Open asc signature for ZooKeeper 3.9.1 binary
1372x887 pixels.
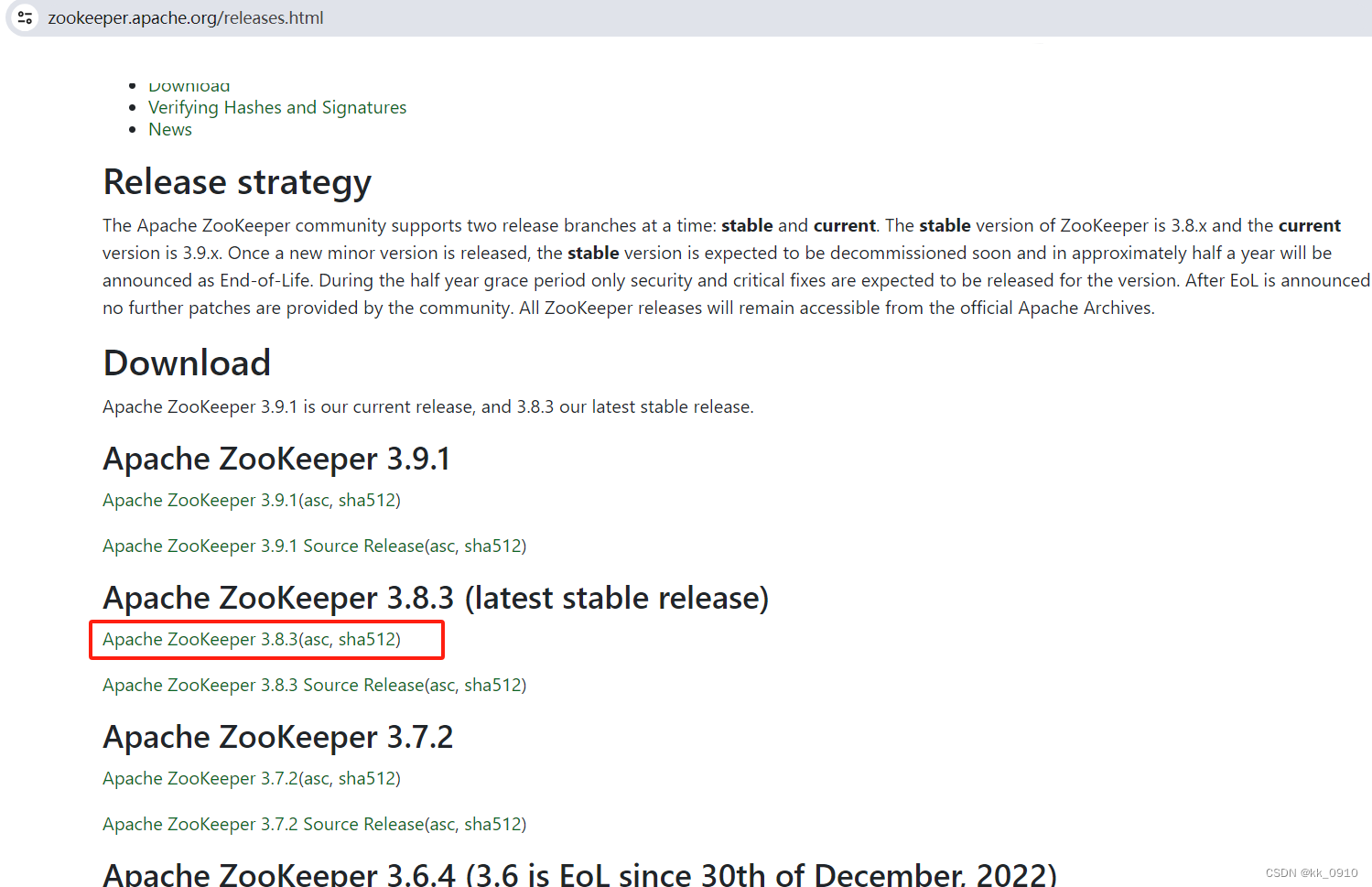pos(317,500)
